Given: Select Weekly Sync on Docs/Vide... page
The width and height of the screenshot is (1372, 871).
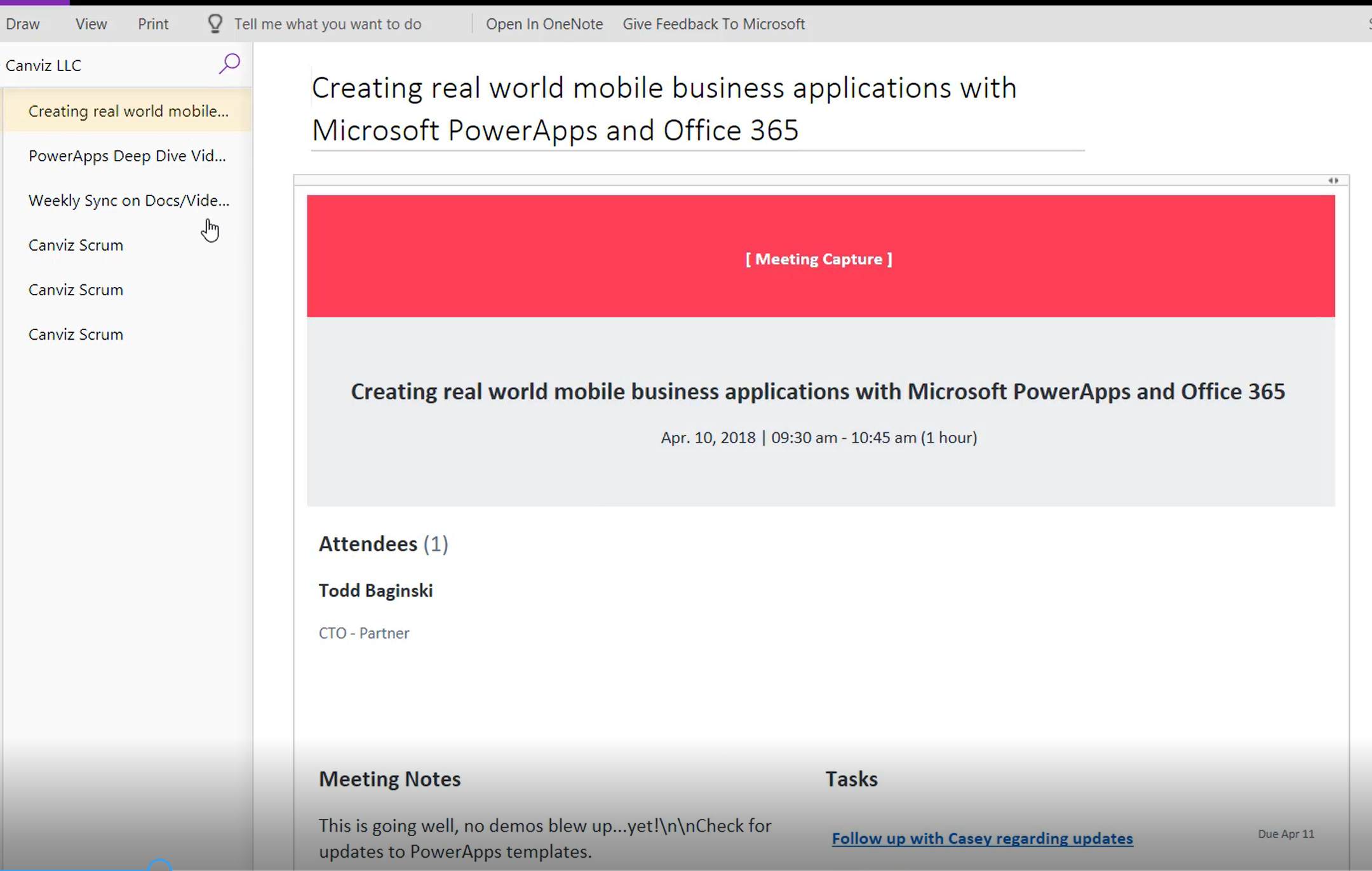Looking at the screenshot, I should pos(129,201).
